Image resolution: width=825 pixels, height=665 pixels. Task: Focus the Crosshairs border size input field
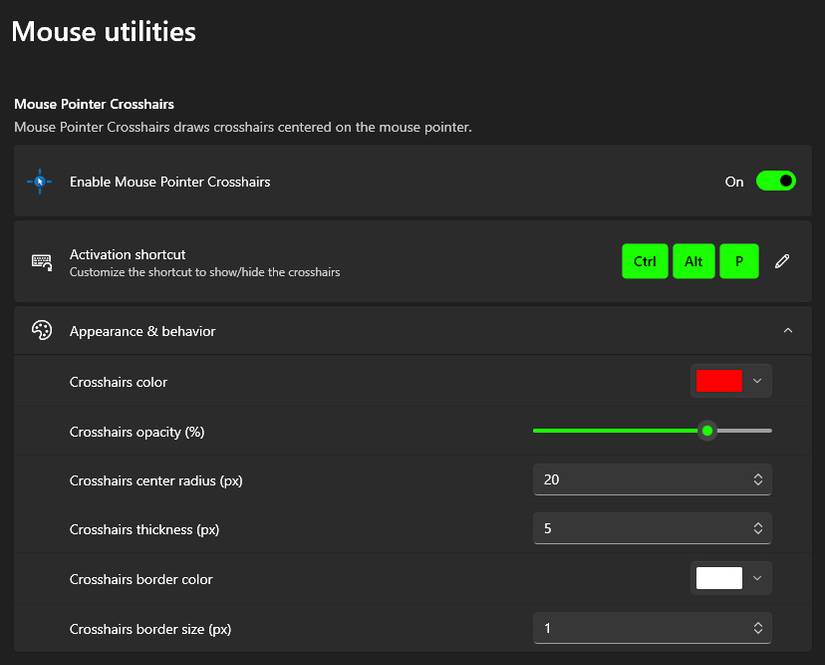click(652, 628)
